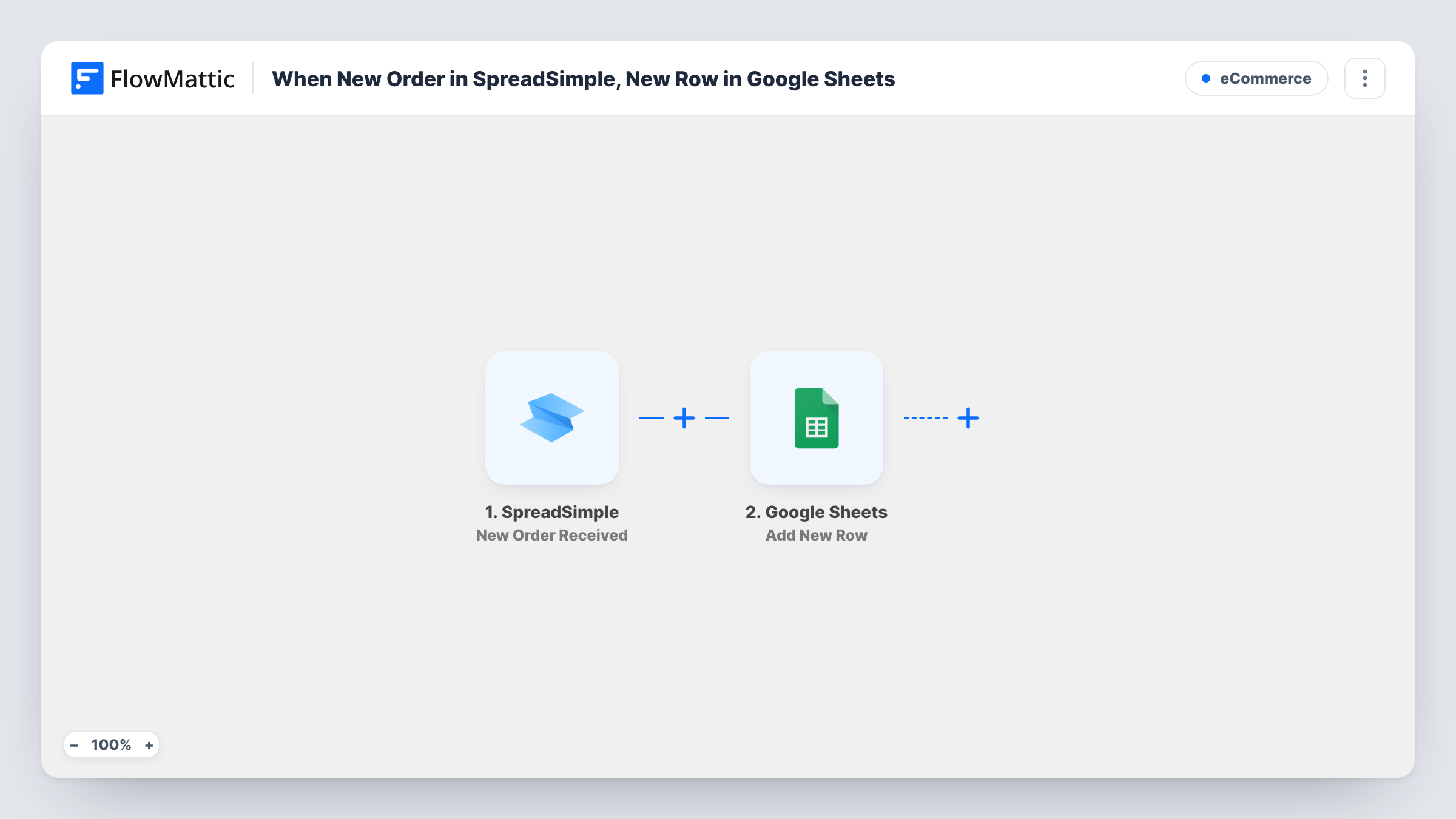Insert step between SpreadSimple and Google Sheets
The image size is (1456, 819).
pos(684,418)
